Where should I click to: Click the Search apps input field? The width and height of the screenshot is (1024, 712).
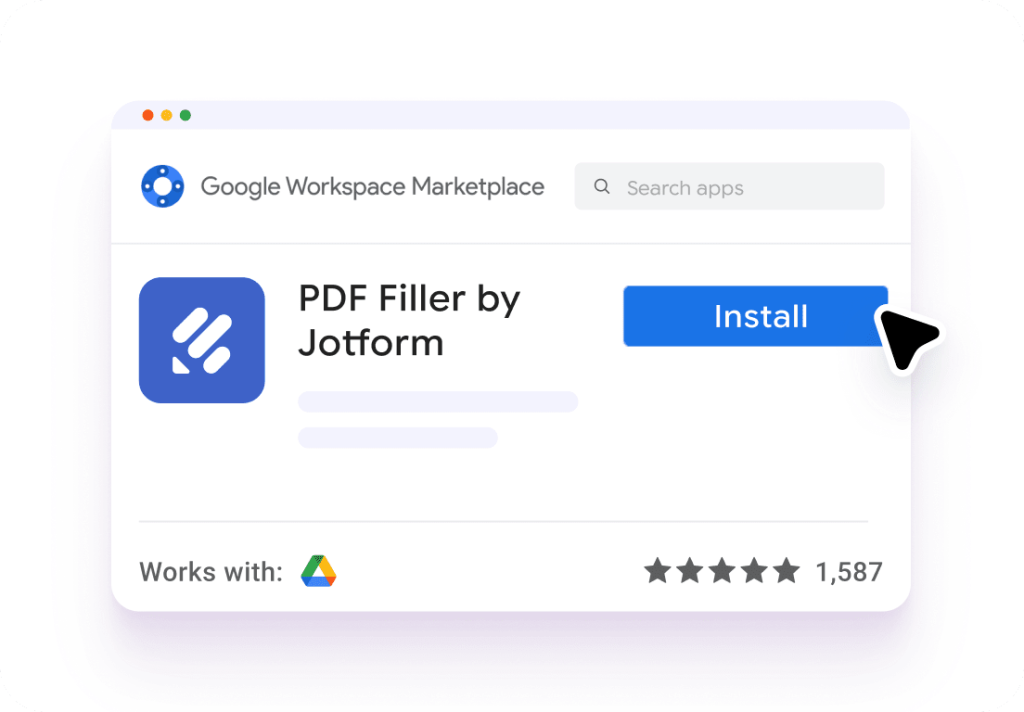[x=728, y=187]
